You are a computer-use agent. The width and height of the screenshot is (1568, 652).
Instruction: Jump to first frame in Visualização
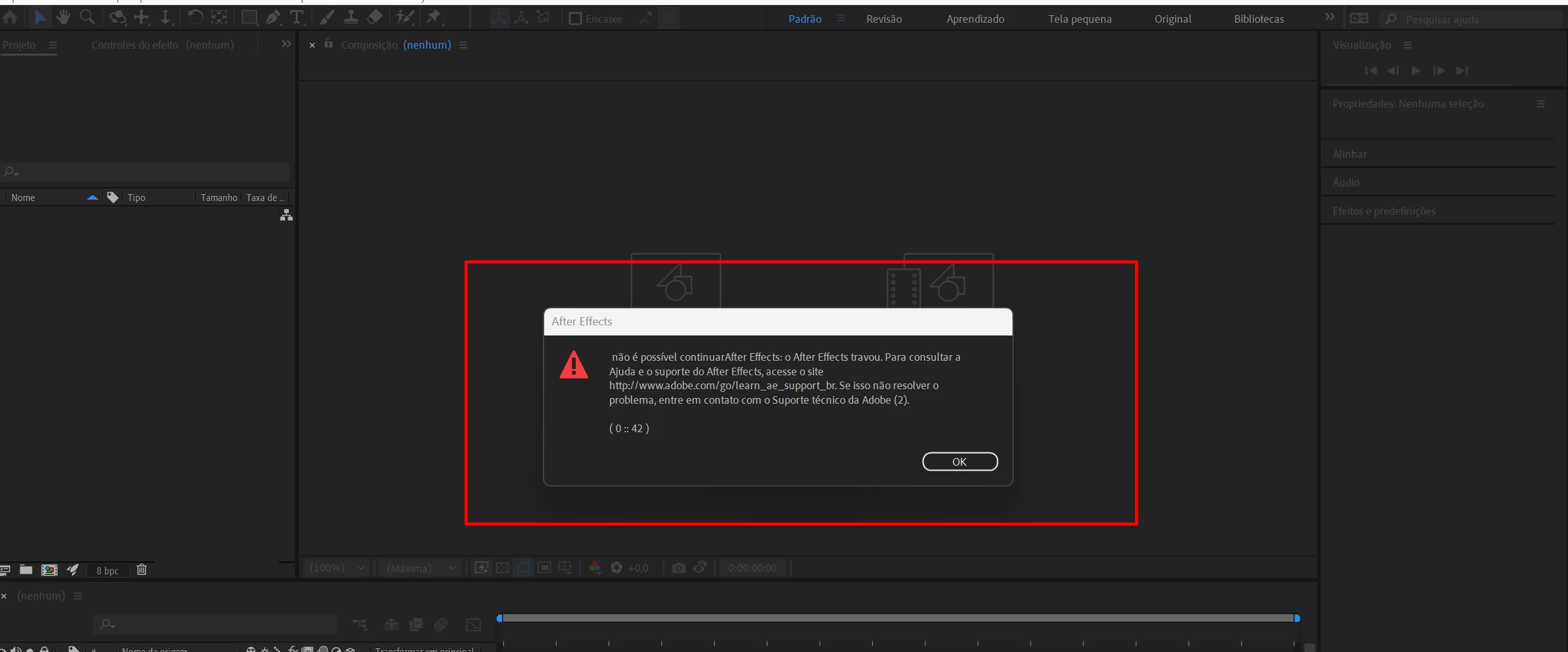click(1371, 71)
